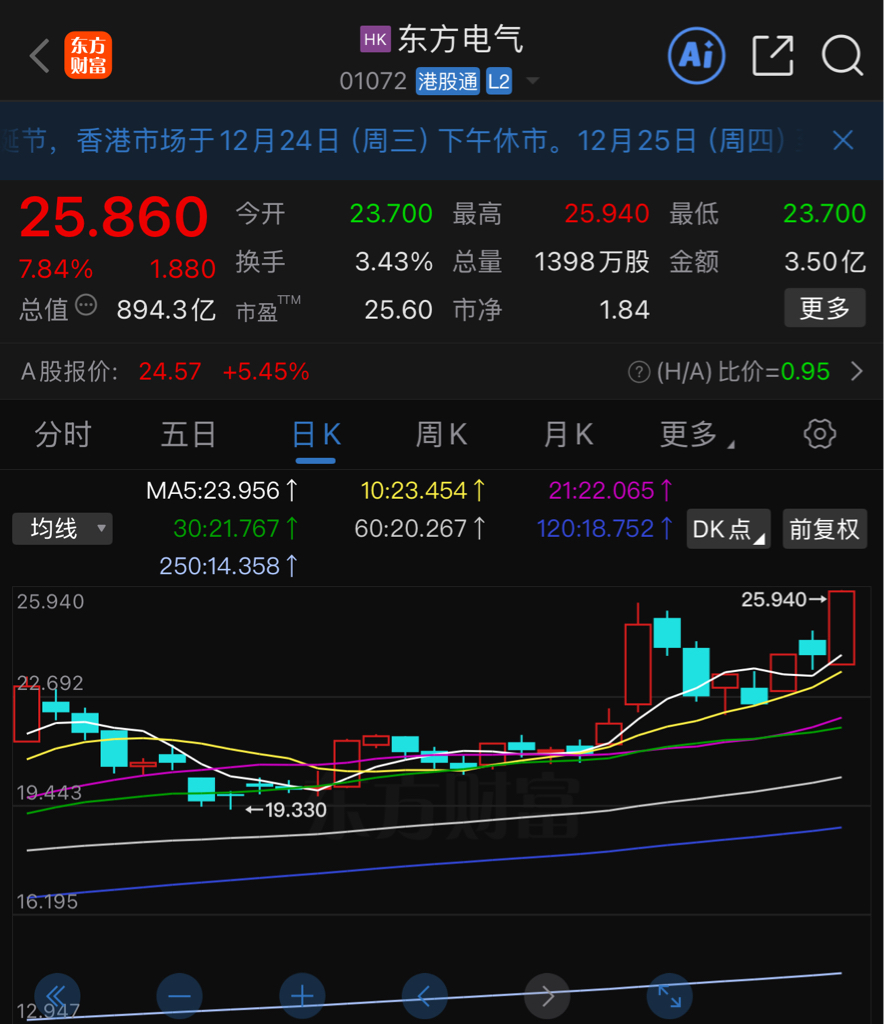Switch to 分时 tab
Viewport: 884px width, 1024px height.
[63, 434]
